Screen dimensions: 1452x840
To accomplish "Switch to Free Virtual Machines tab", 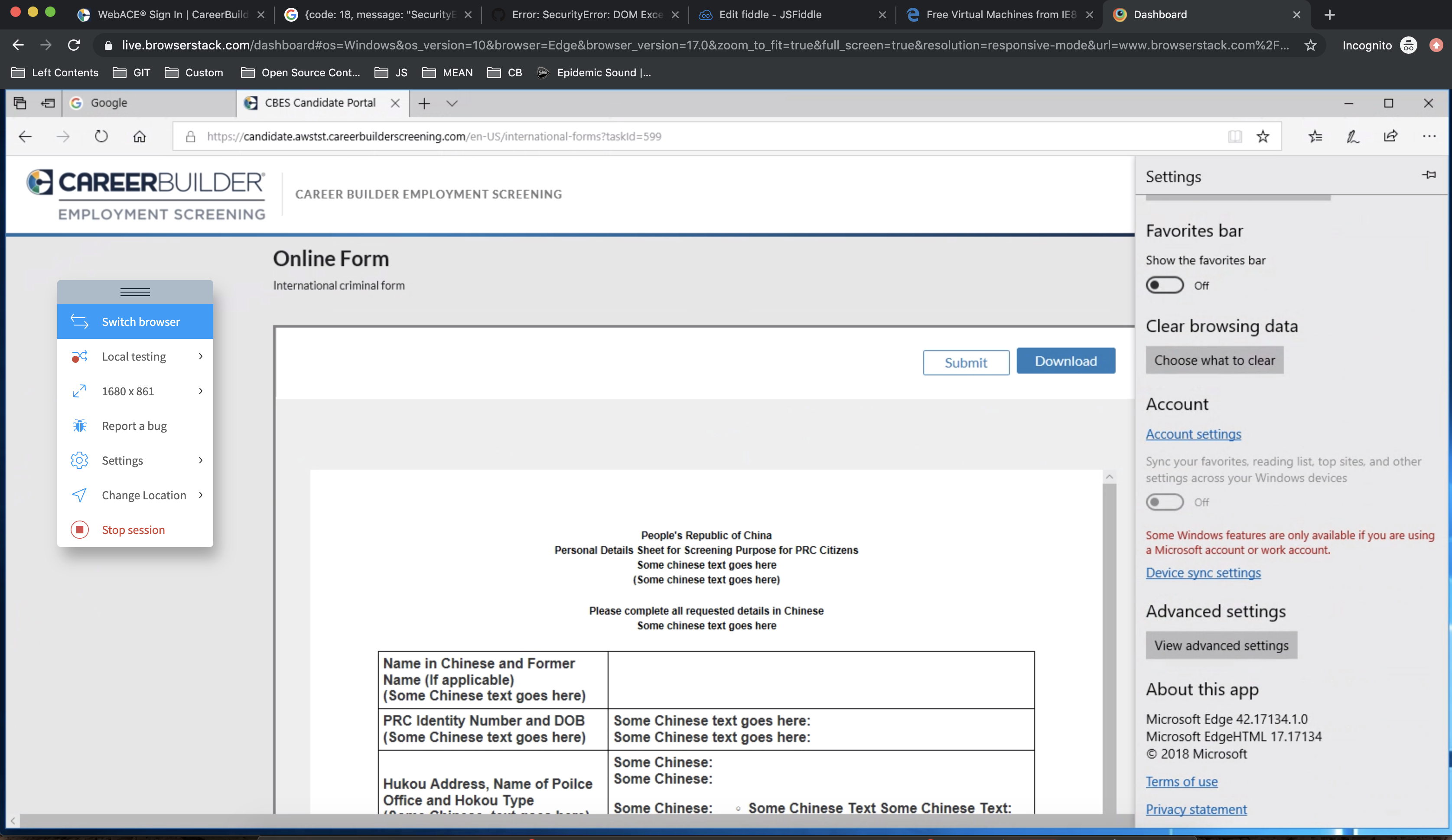I will 999,15.
